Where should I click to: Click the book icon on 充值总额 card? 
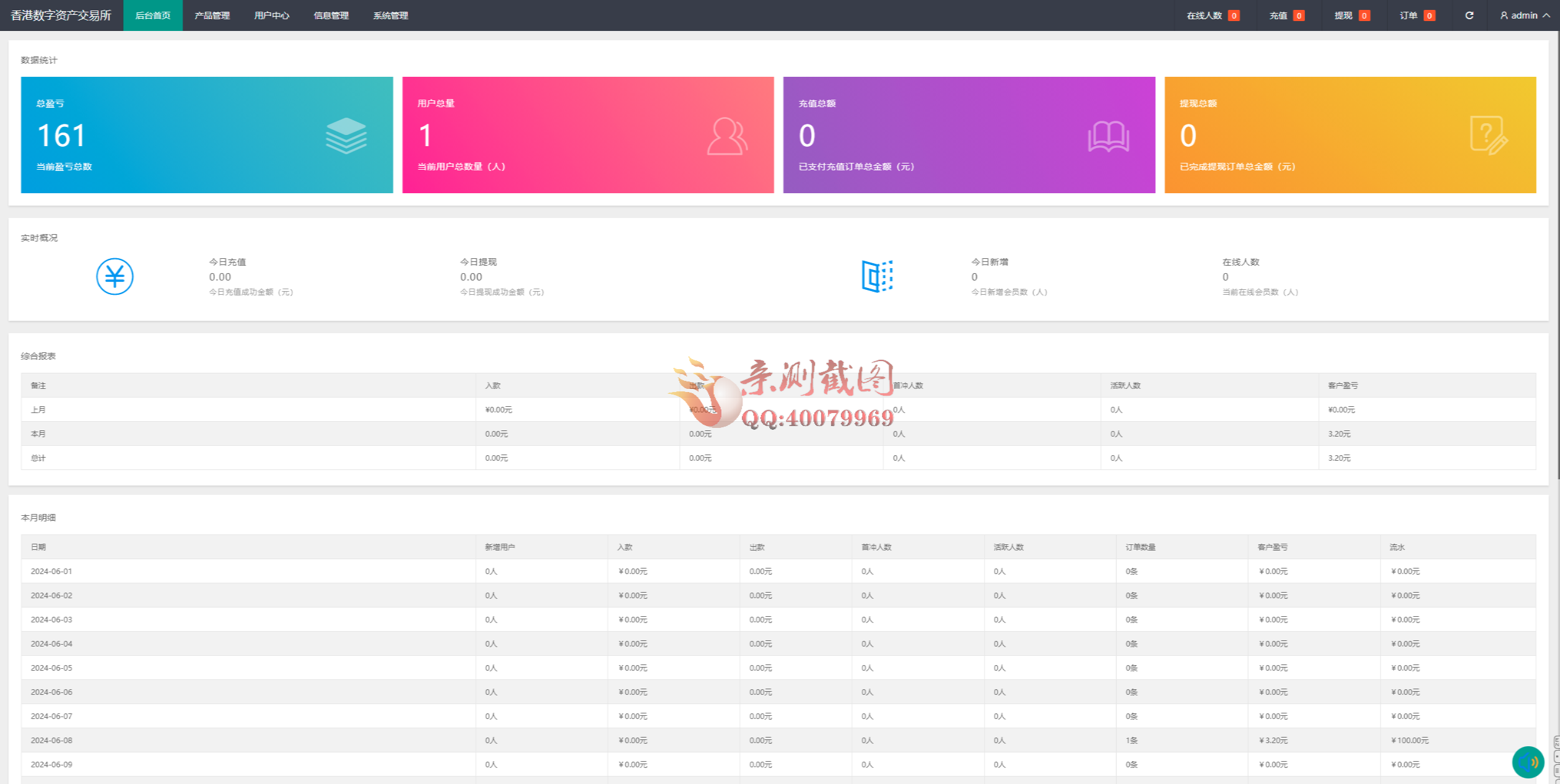[1109, 136]
